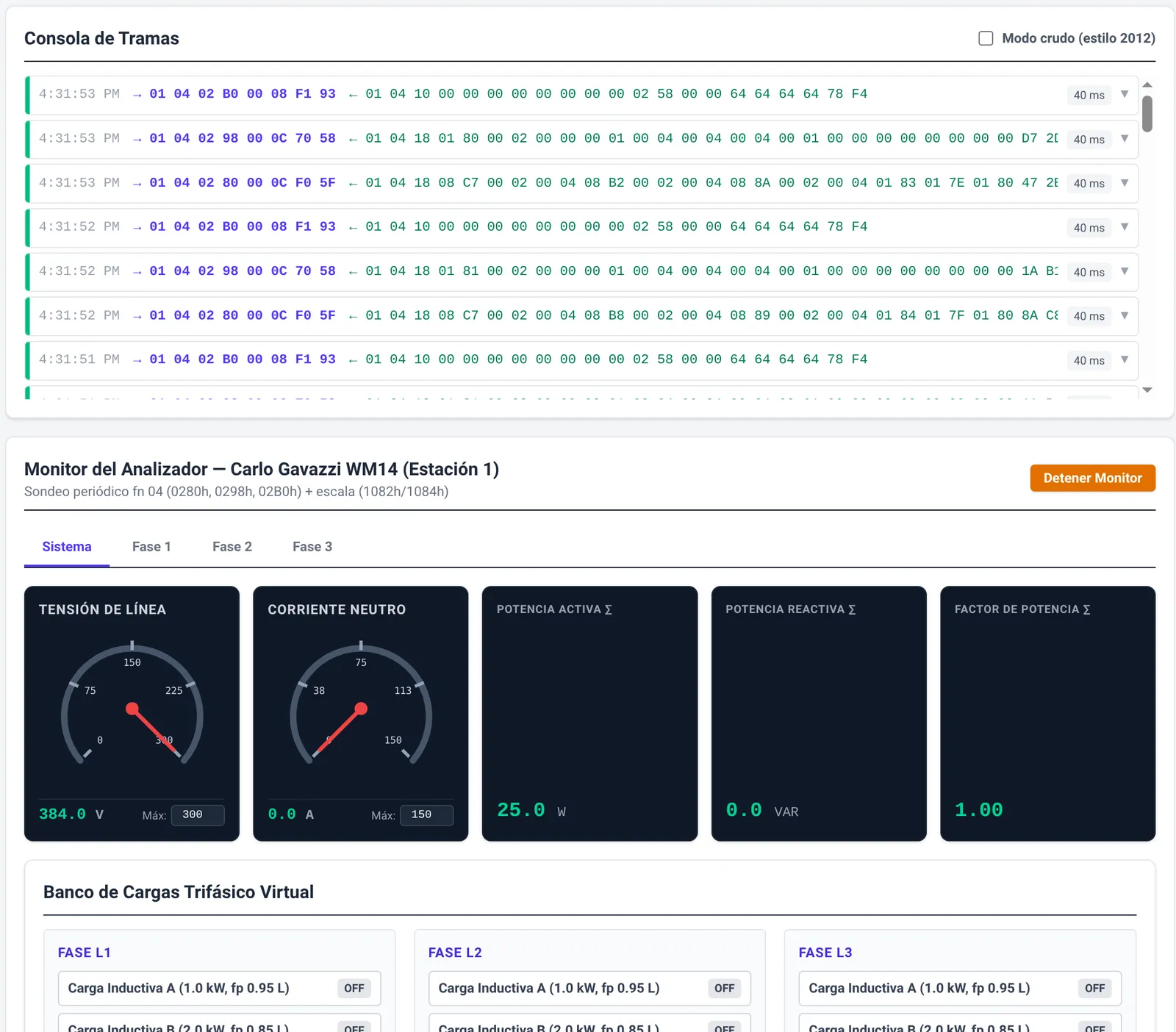Expand the 4:31:51 PM frame row
Viewport: 1176px width, 1032px height.
point(1124,359)
